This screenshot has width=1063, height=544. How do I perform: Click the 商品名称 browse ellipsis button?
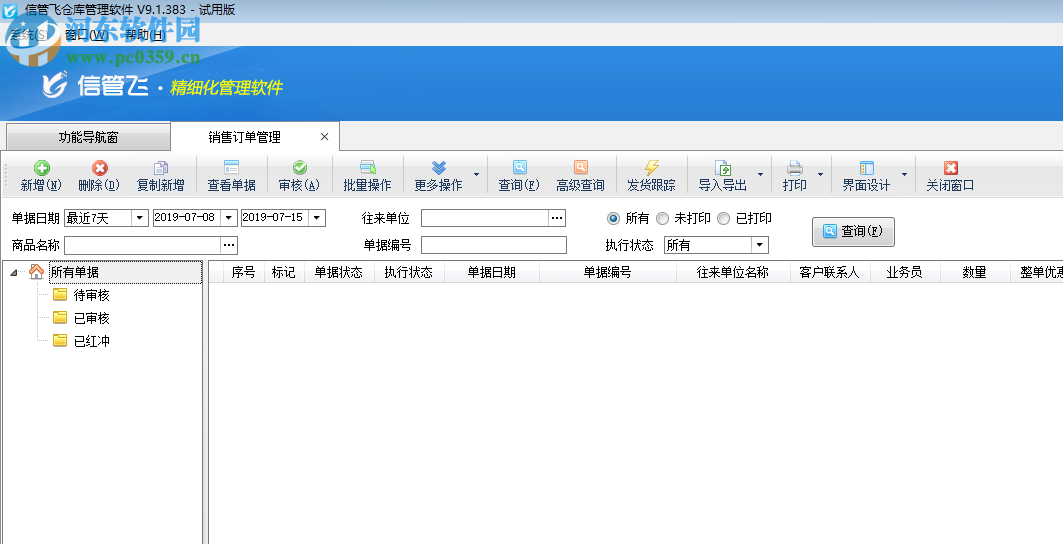point(228,245)
